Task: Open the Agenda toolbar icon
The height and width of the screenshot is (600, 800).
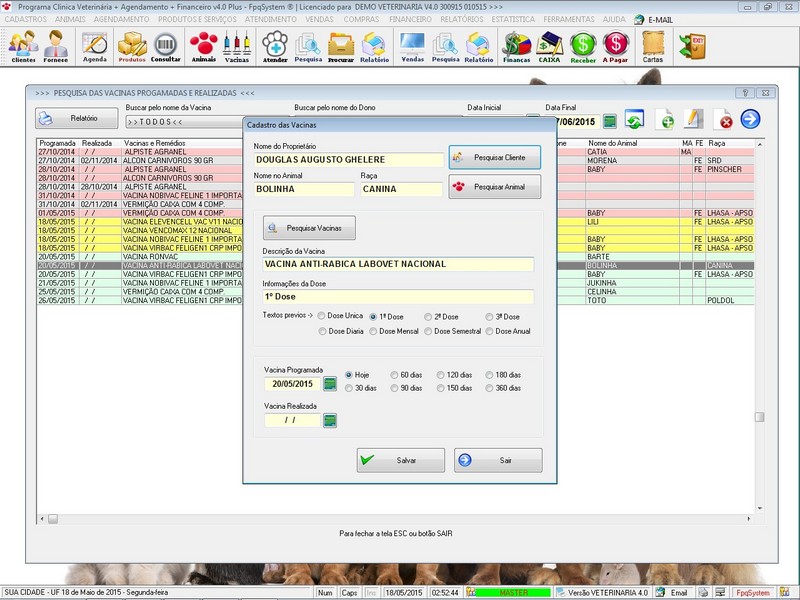Action: [95, 46]
